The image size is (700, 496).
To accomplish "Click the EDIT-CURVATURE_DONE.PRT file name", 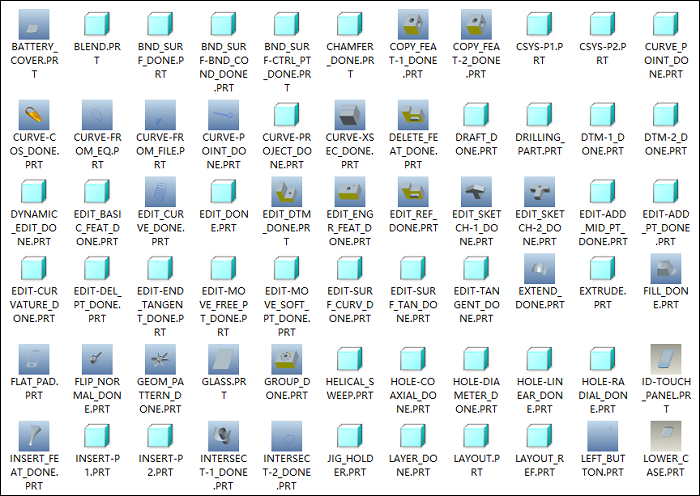I will 34,304.
